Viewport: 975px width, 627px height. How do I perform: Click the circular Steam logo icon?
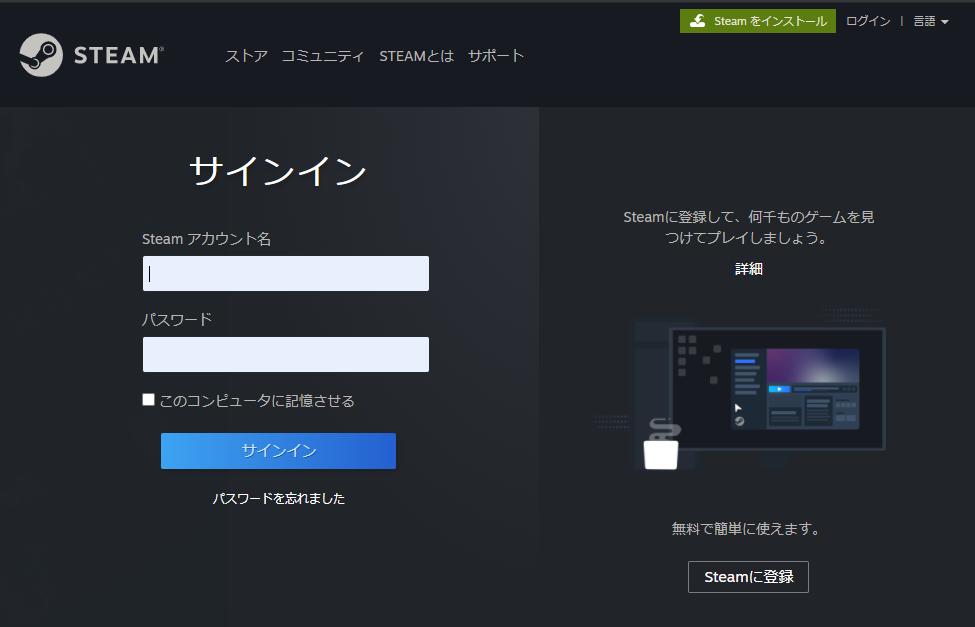point(41,55)
